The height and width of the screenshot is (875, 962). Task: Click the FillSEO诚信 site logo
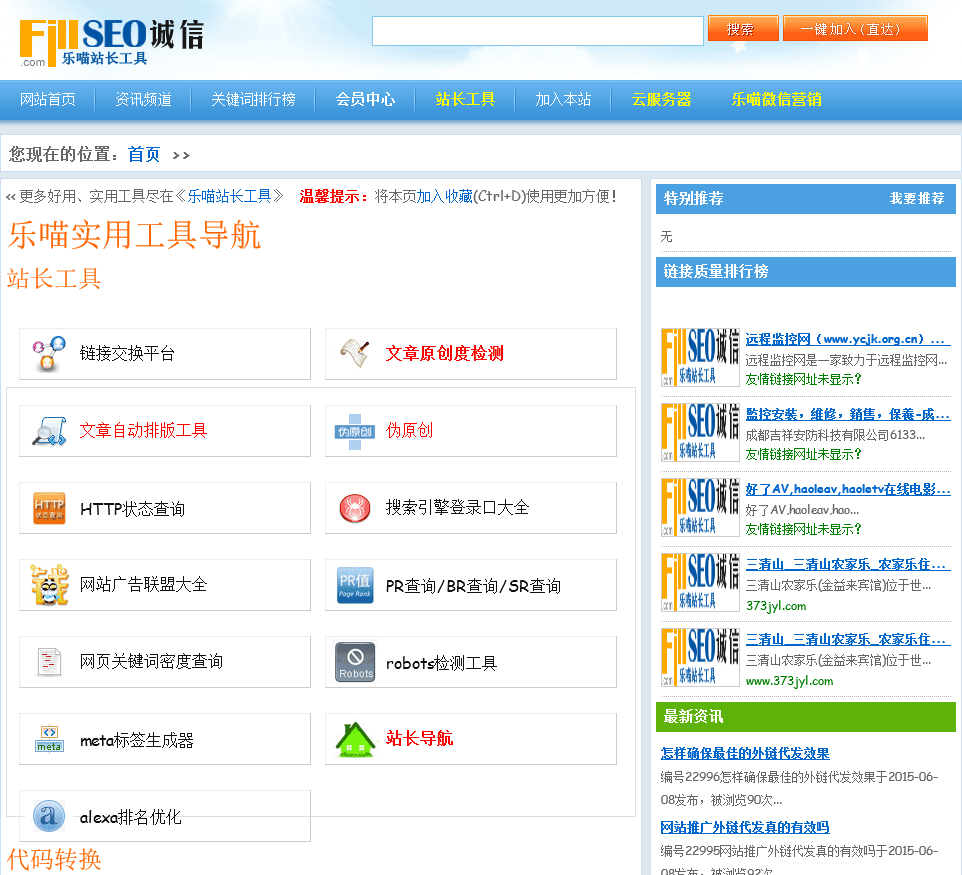click(x=112, y=42)
